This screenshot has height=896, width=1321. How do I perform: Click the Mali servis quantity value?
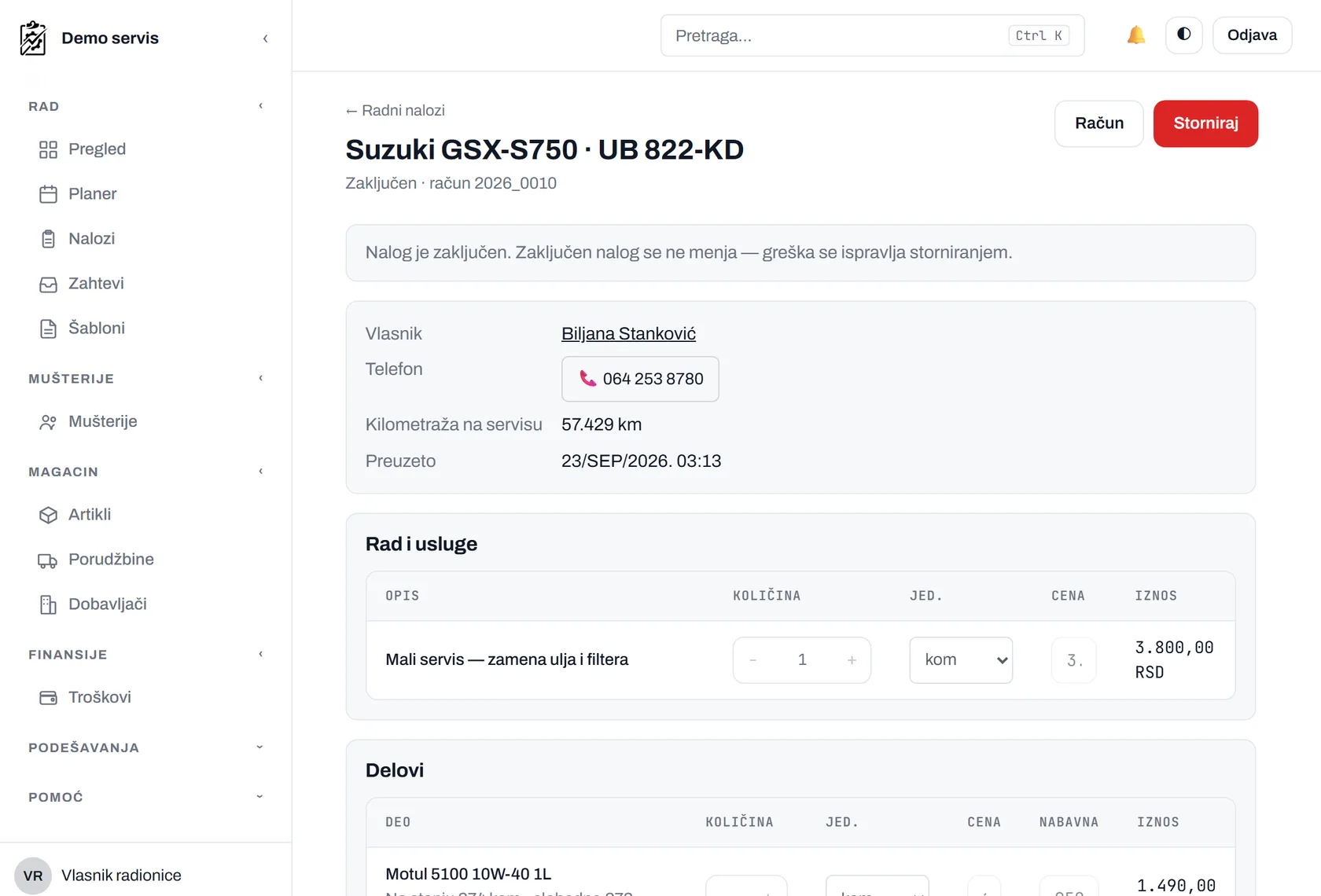click(x=802, y=660)
